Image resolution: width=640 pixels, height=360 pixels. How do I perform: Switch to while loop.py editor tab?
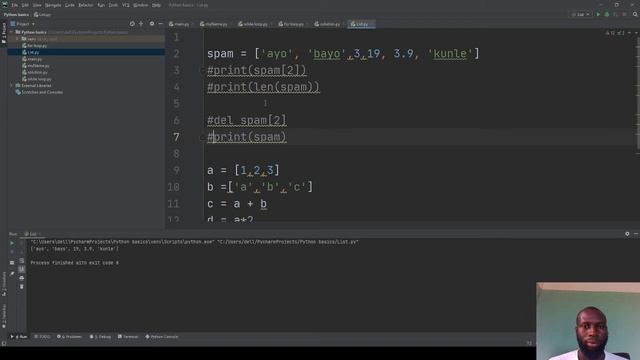253,24
